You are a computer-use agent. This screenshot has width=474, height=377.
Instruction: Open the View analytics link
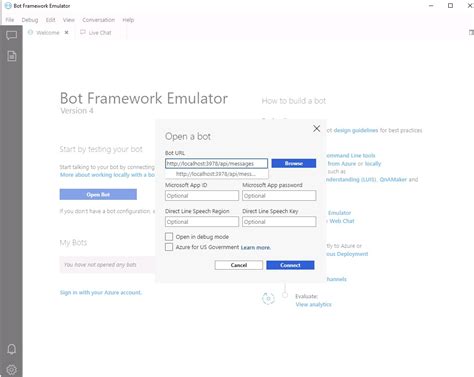coord(313,304)
